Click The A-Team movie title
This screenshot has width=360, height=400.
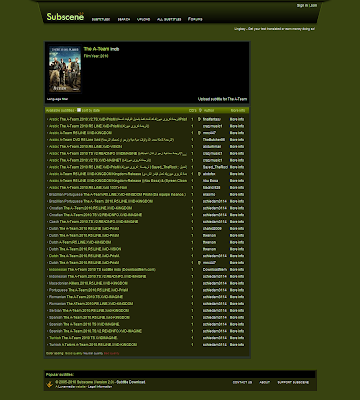coord(97,49)
